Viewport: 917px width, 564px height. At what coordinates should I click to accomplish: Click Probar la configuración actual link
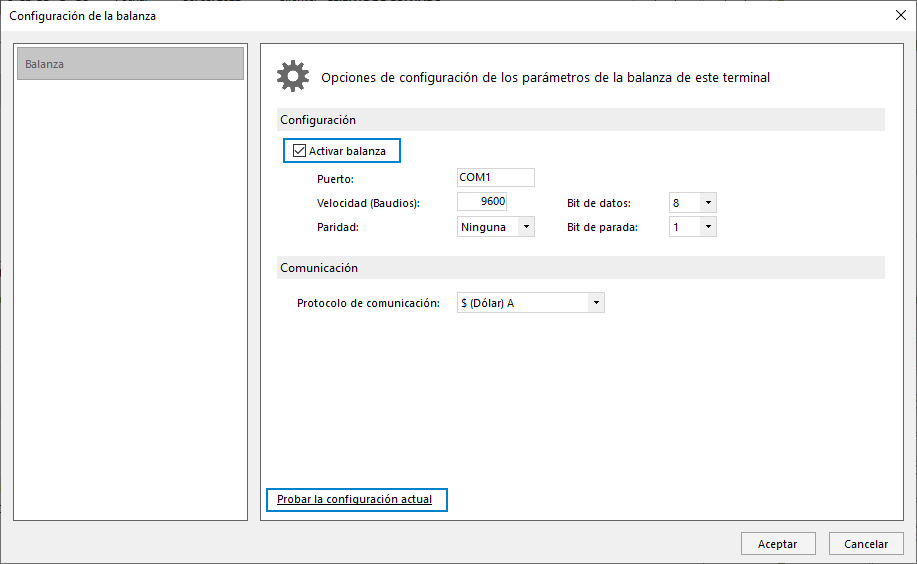pyautogui.click(x=354, y=500)
